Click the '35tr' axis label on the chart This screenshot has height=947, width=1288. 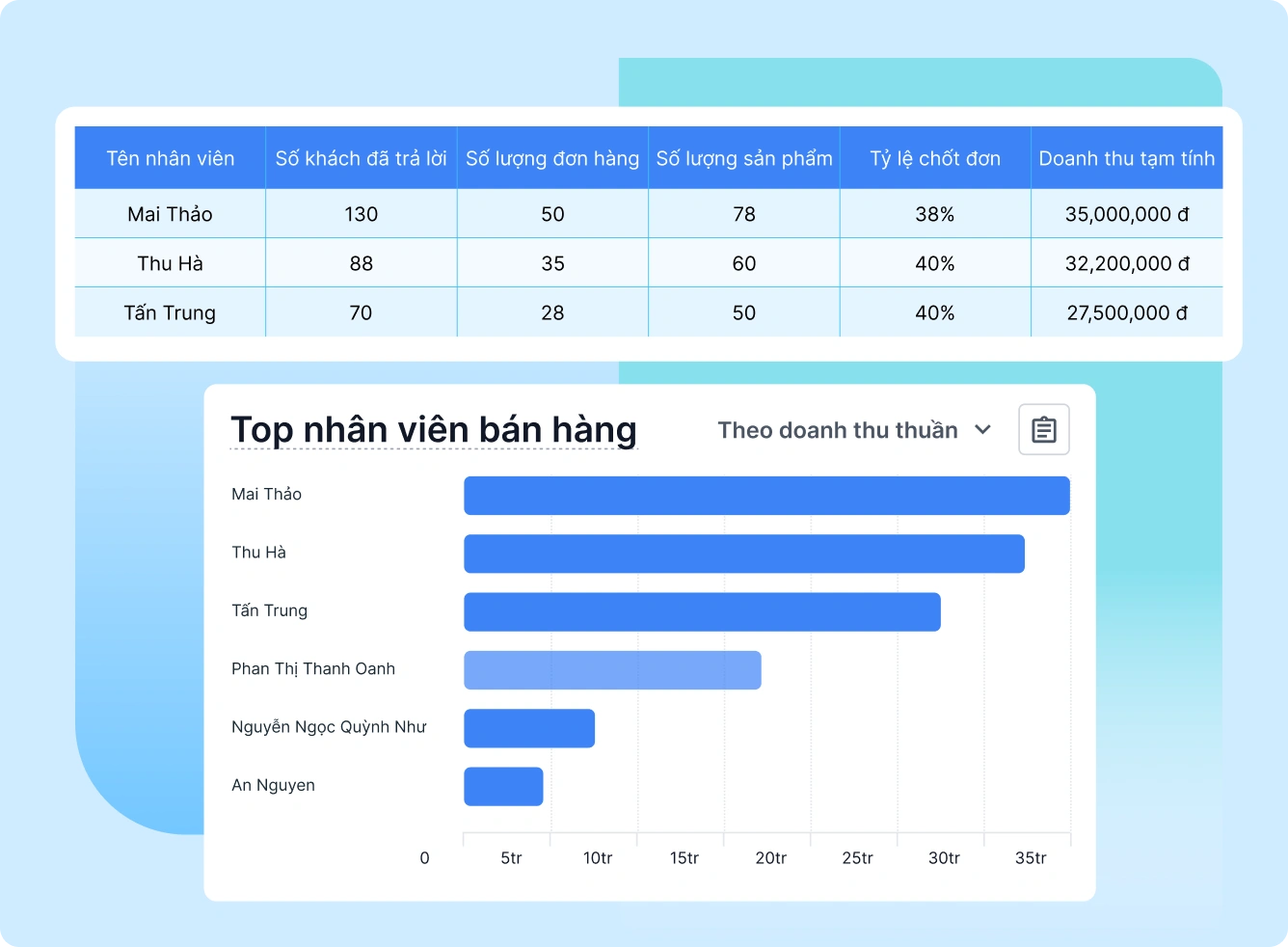click(1030, 856)
